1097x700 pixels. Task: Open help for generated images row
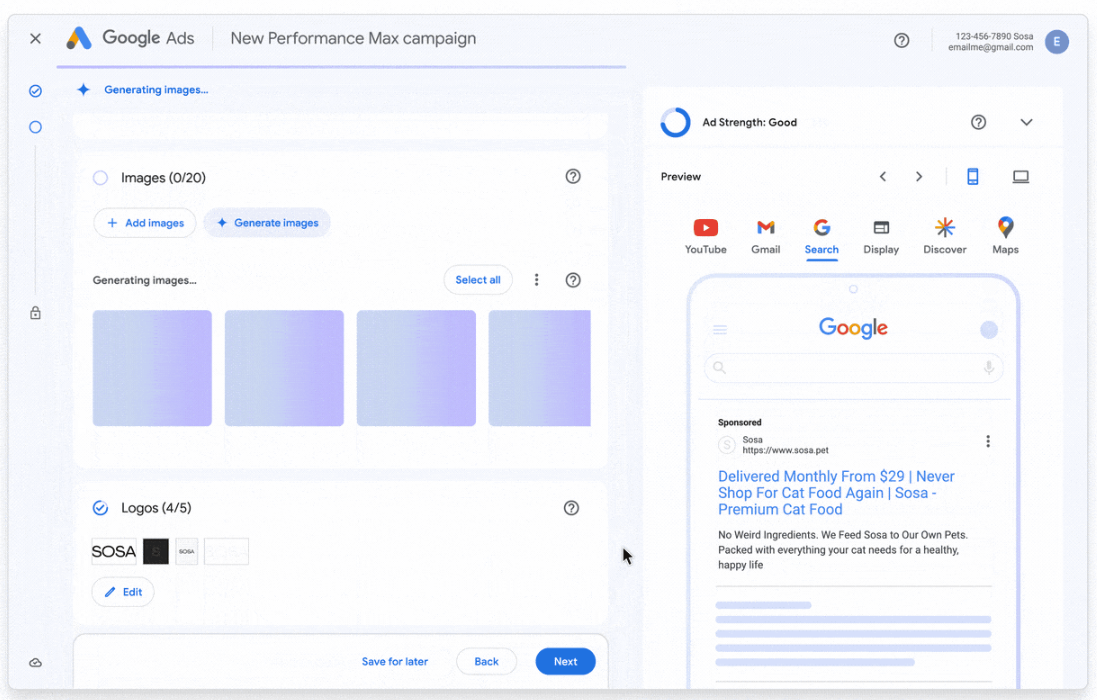point(573,280)
